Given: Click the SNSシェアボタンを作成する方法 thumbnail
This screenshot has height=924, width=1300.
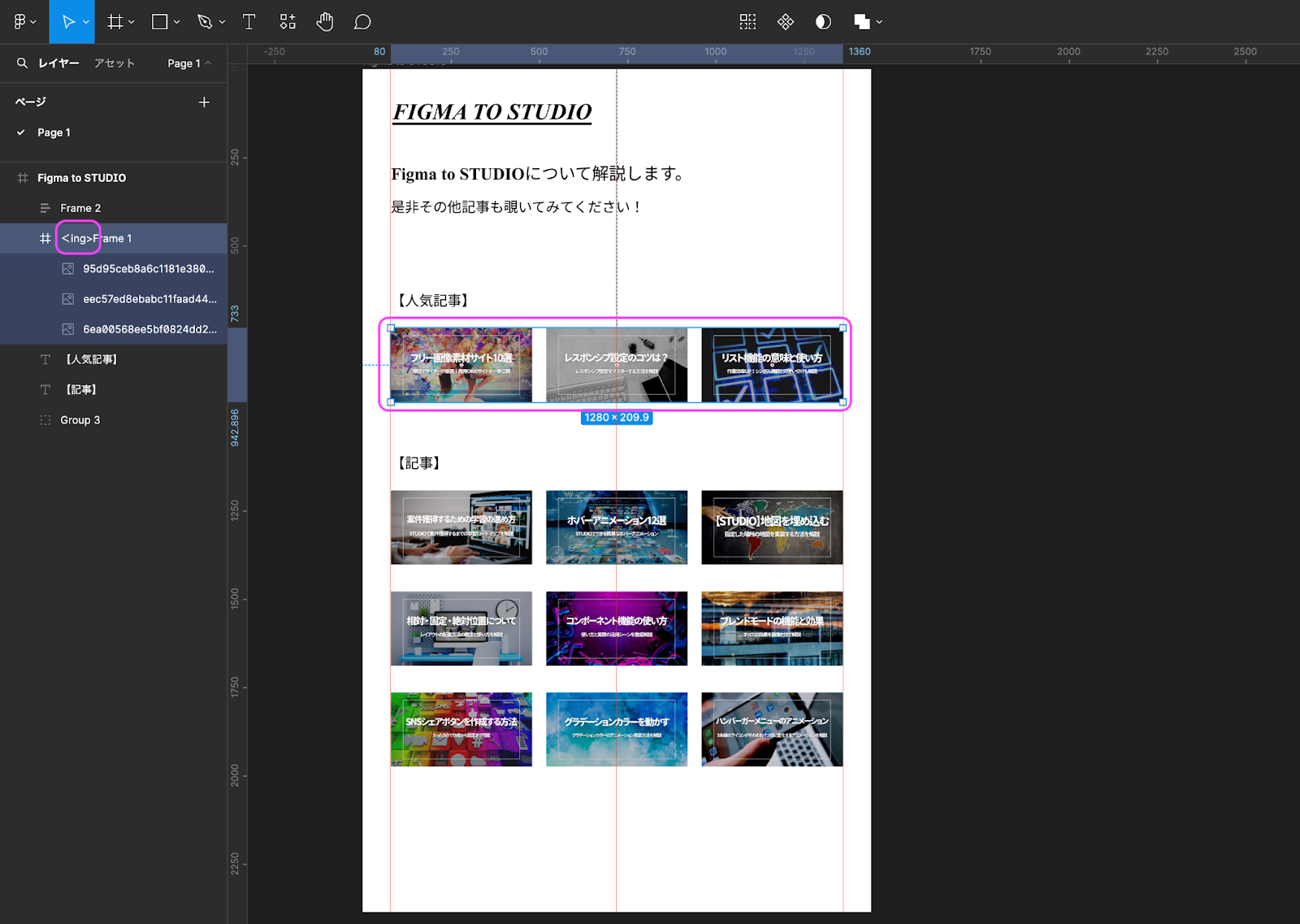Looking at the screenshot, I should click(x=461, y=730).
